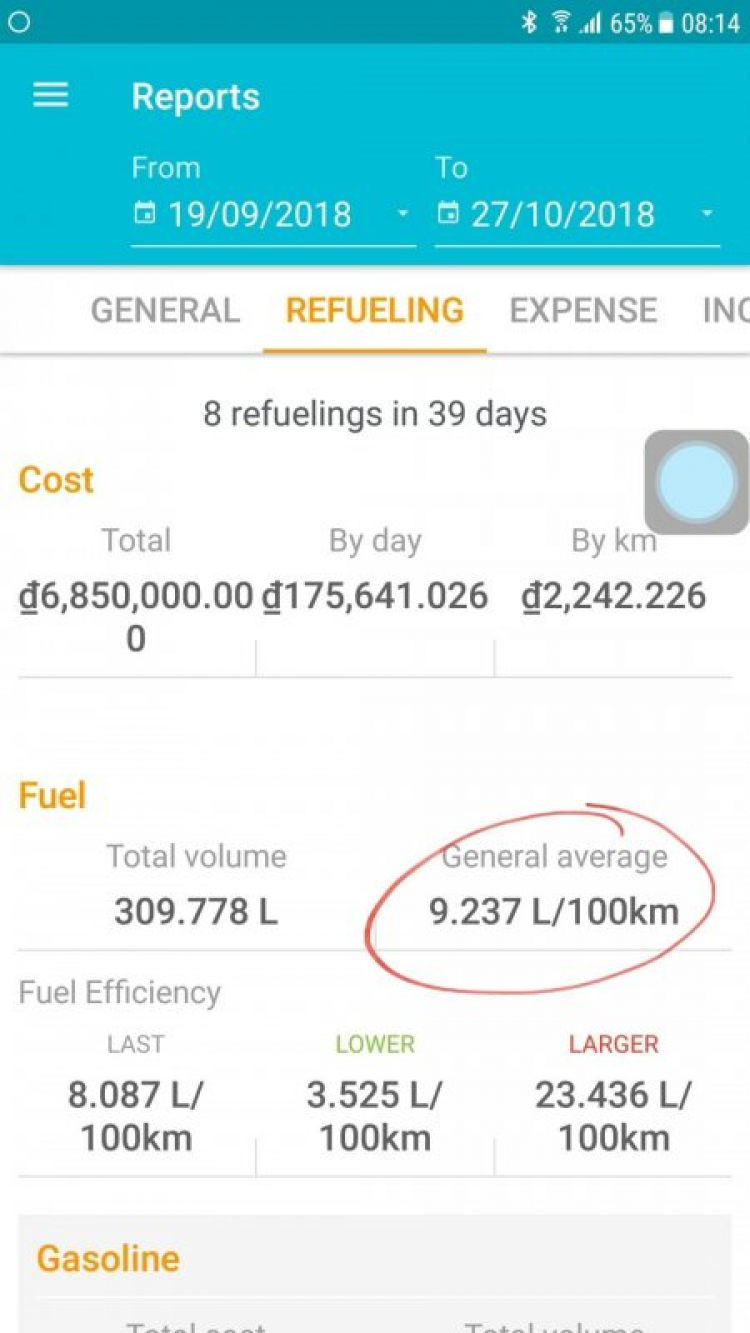The image size is (750, 1333).
Task: Tap the floating blue assistive circle button
Action: [x=696, y=482]
